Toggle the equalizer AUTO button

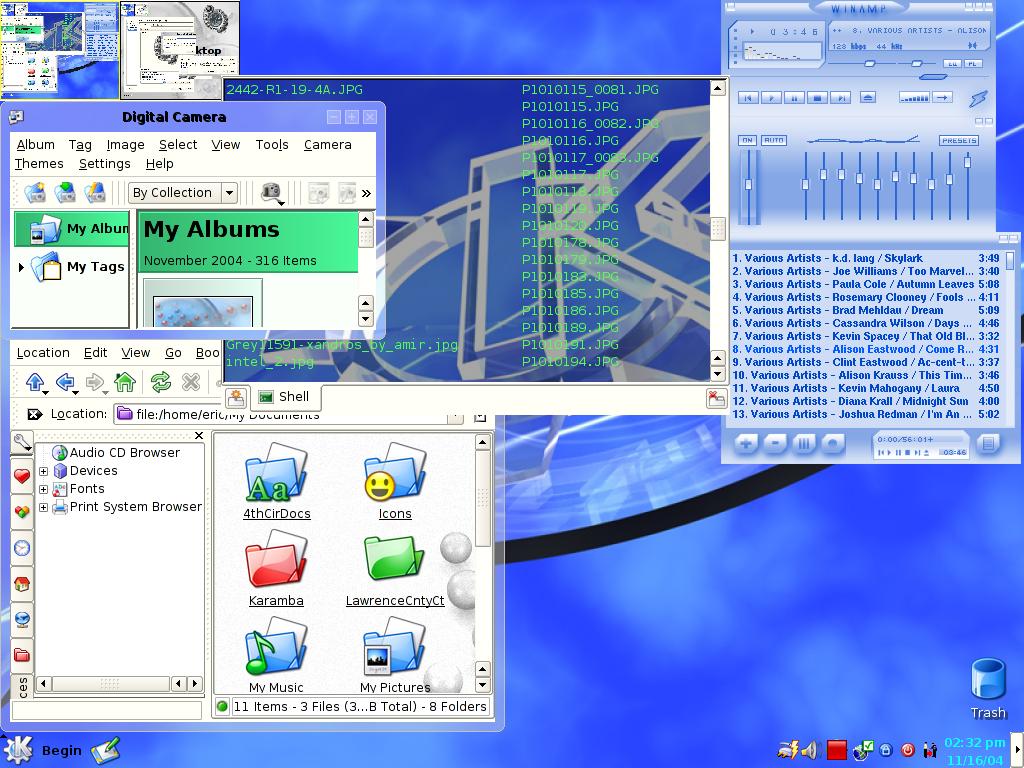773,140
